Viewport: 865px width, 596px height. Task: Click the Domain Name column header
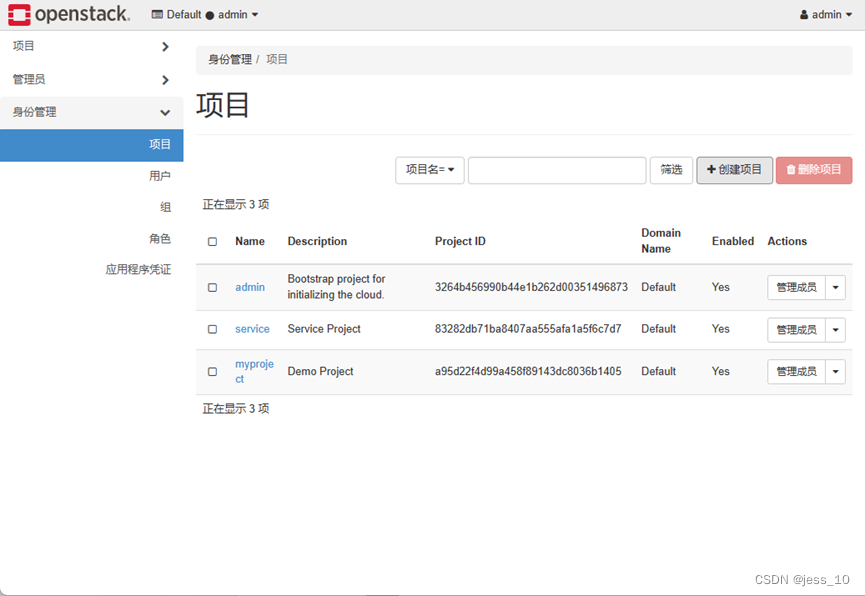tap(661, 241)
